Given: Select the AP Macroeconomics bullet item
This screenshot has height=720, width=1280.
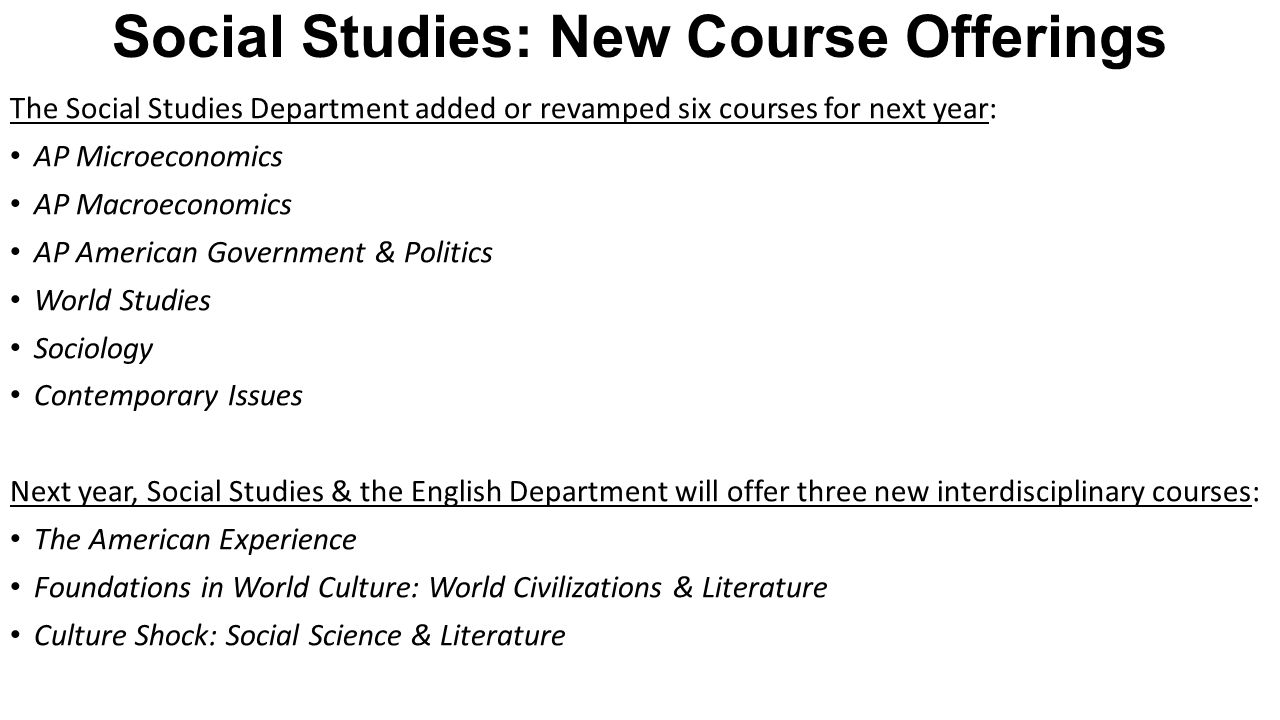Looking at the screenshot, I should coord(162,205).
